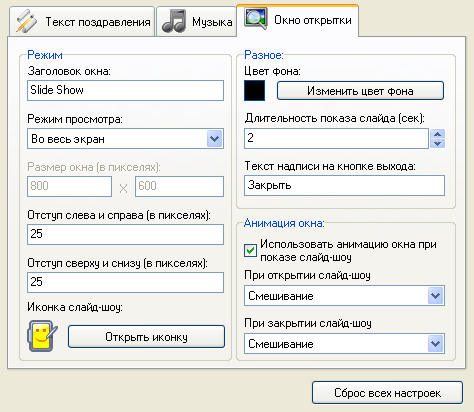The width and height of the screenshot is (474, 412).
Task: Open the Режим просмотра dropdown arrow
Action: click(214, 139)
